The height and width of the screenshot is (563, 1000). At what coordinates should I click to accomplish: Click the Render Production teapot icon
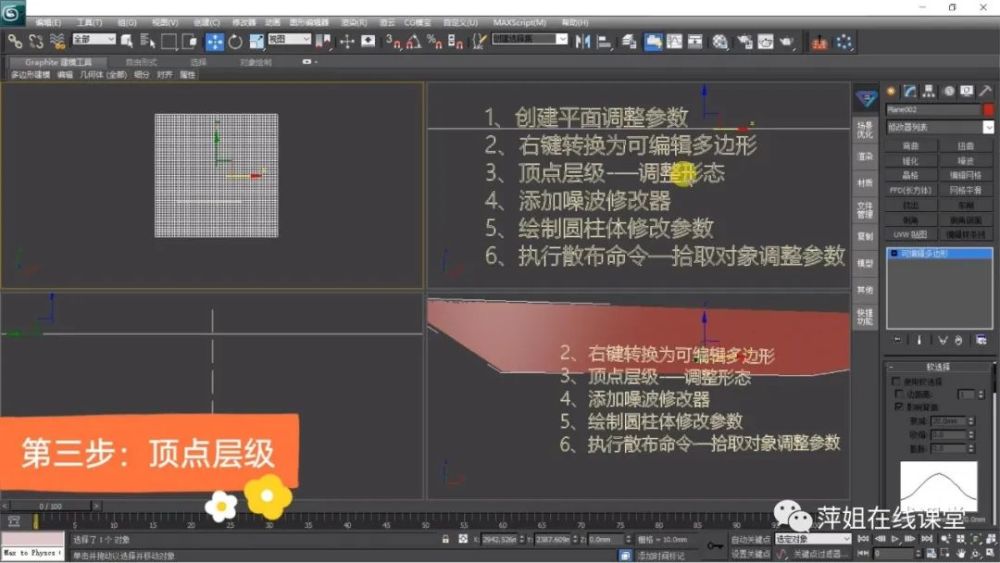click(x=786, y=42)
